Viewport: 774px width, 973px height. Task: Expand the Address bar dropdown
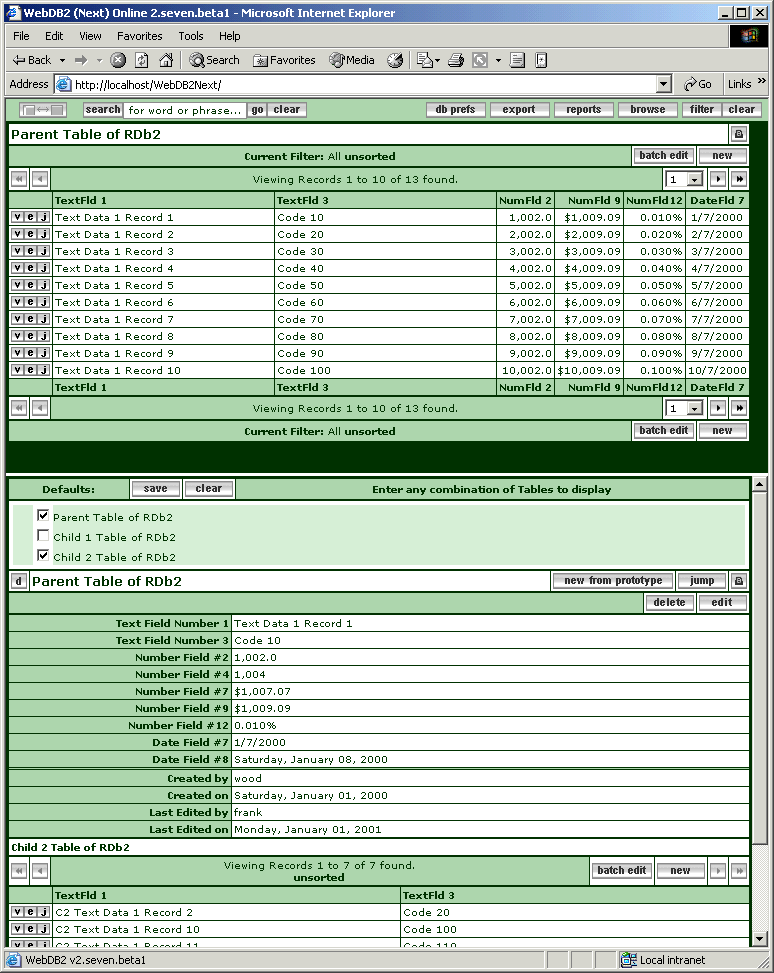pos(664,84)
